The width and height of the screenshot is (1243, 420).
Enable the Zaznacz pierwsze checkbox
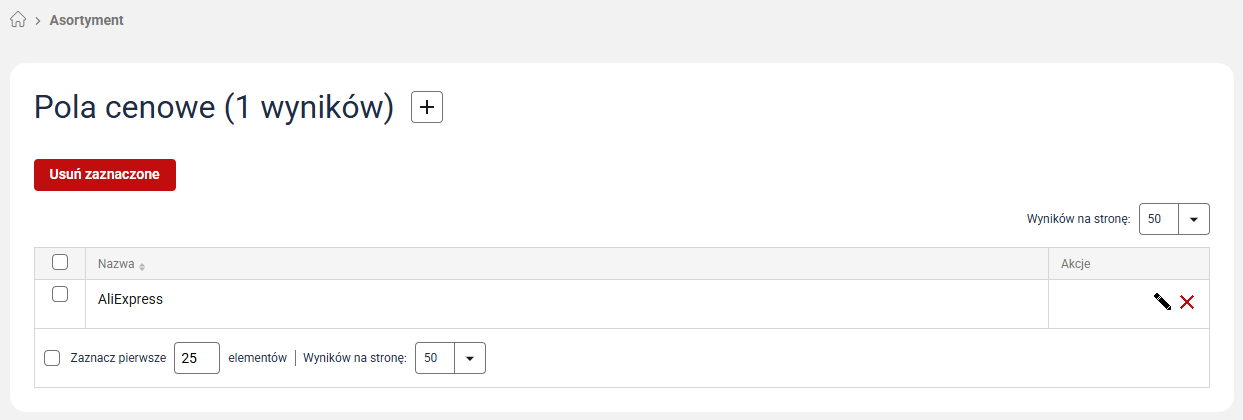click(53, 358)
